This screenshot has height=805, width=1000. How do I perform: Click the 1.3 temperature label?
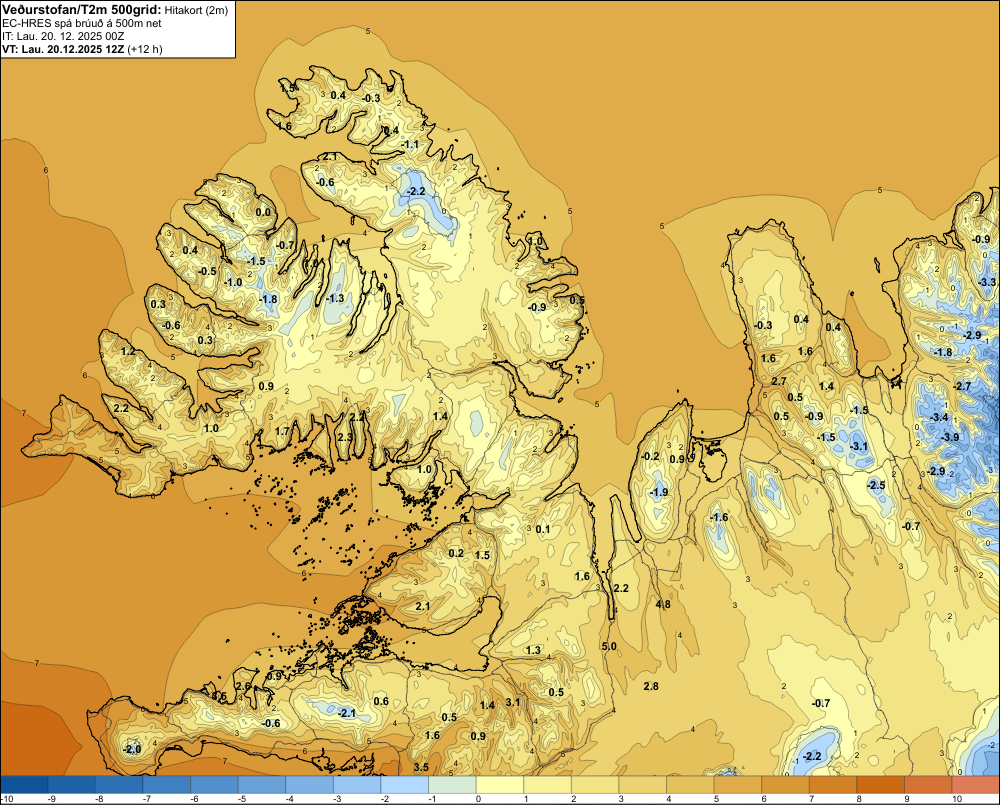point(533,650)
